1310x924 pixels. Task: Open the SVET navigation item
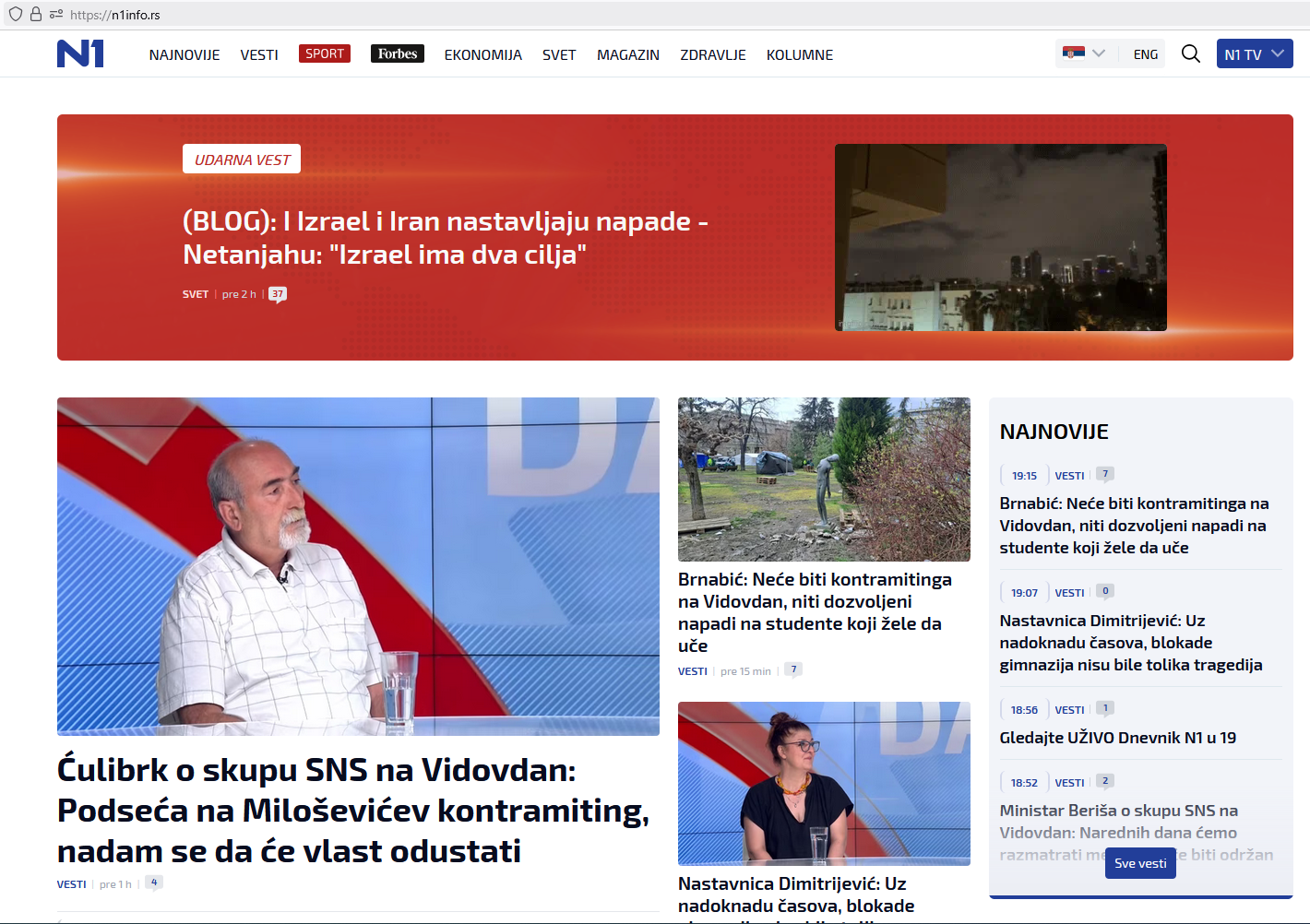click(x=559, y=54)
